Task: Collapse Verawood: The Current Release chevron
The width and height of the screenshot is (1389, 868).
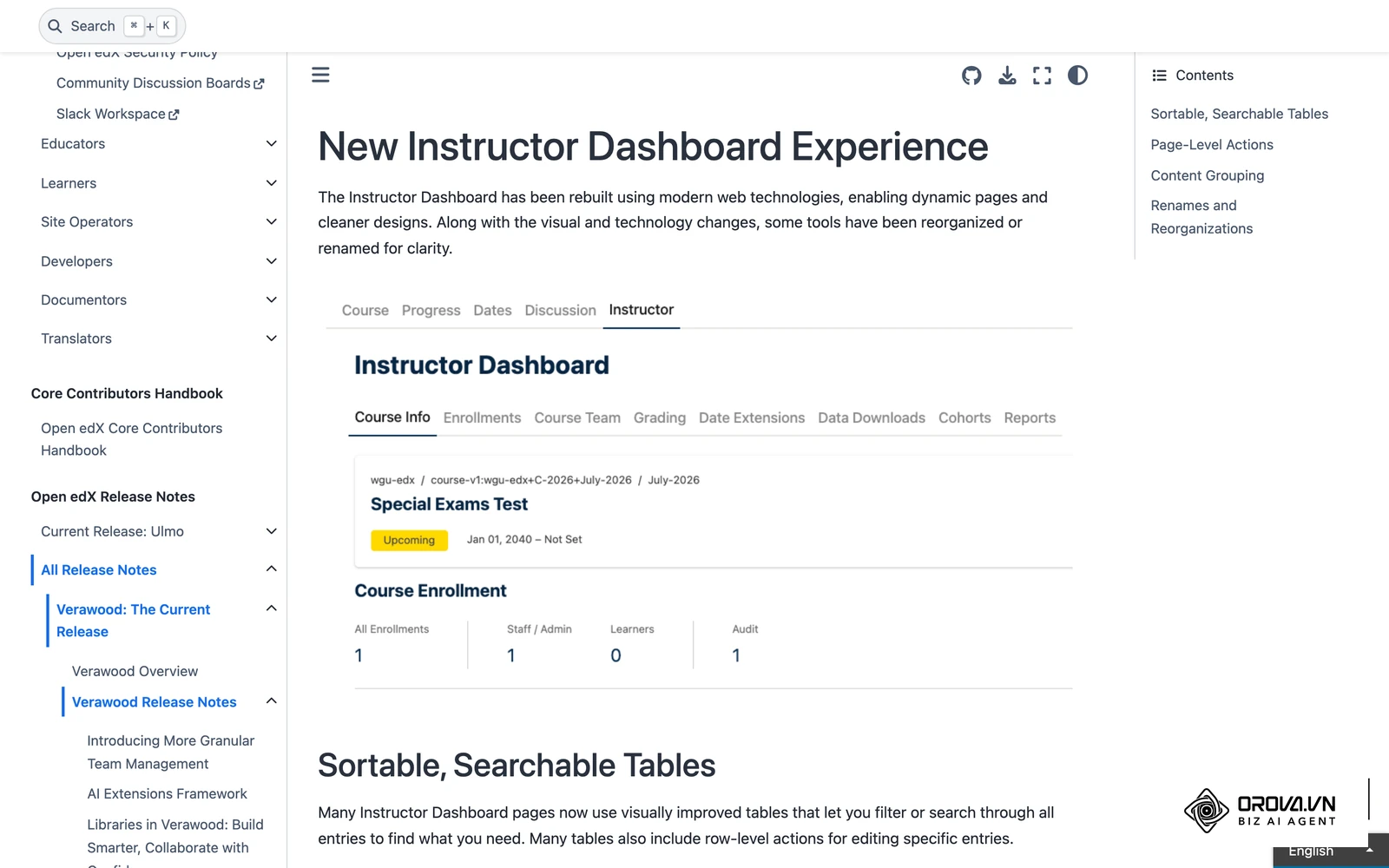Action: click(x=272, y=608)
